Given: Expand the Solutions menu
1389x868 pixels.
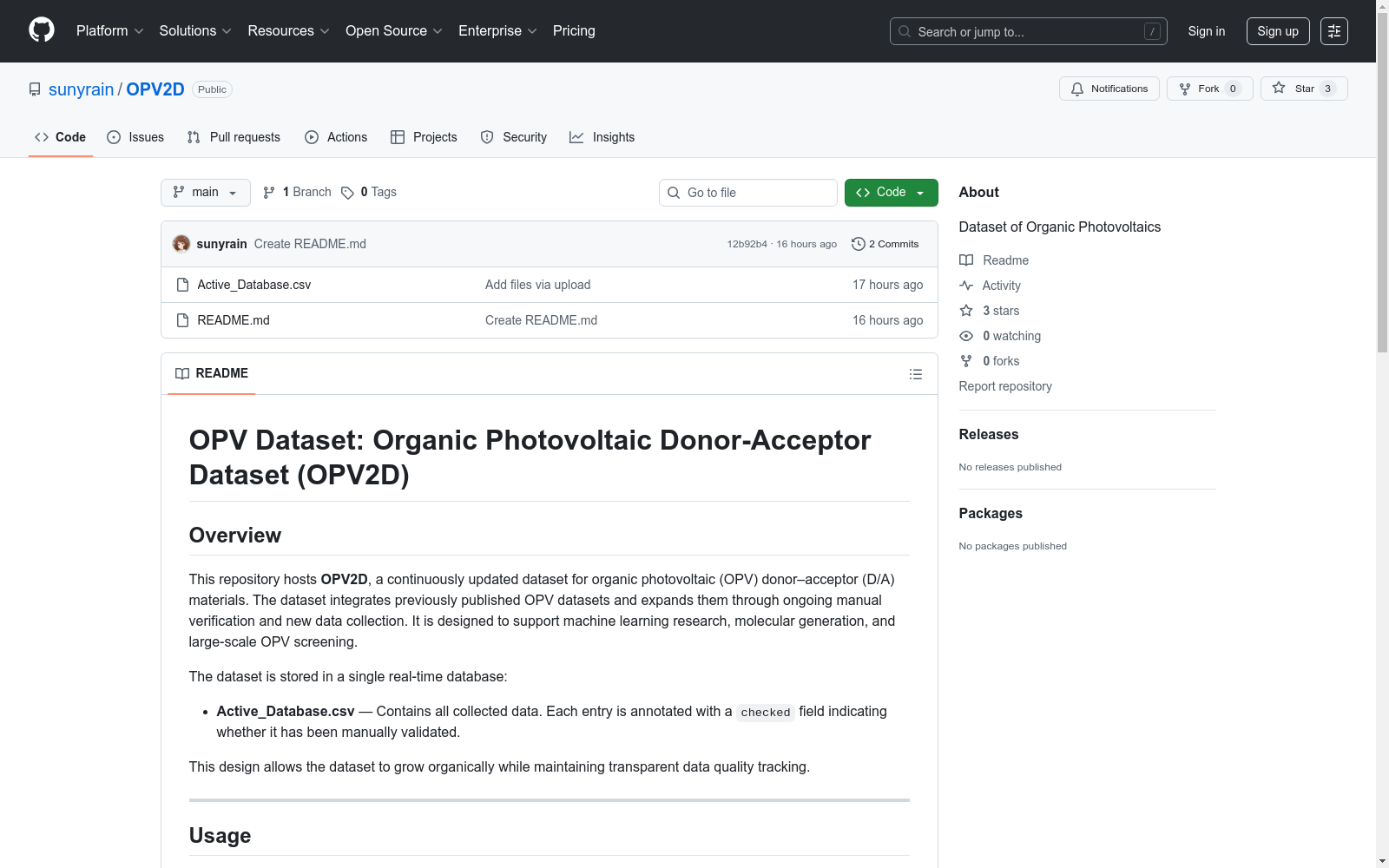Looking at the screenshot, I should pos(195,31).
